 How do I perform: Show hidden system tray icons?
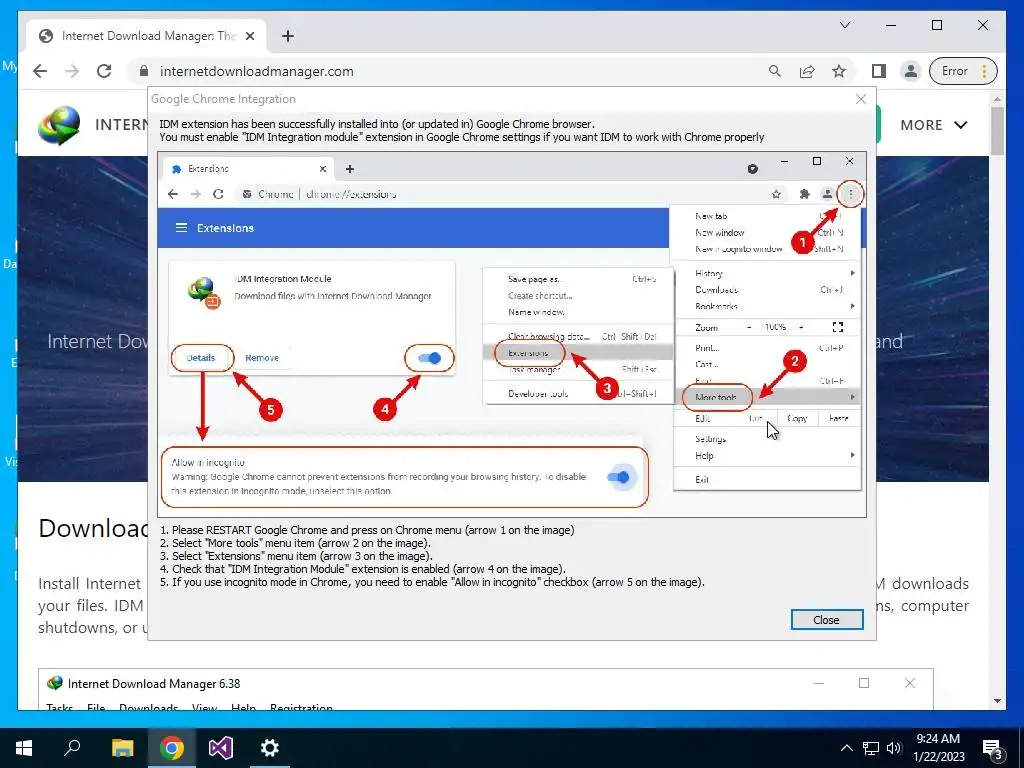tap(846, 748)
